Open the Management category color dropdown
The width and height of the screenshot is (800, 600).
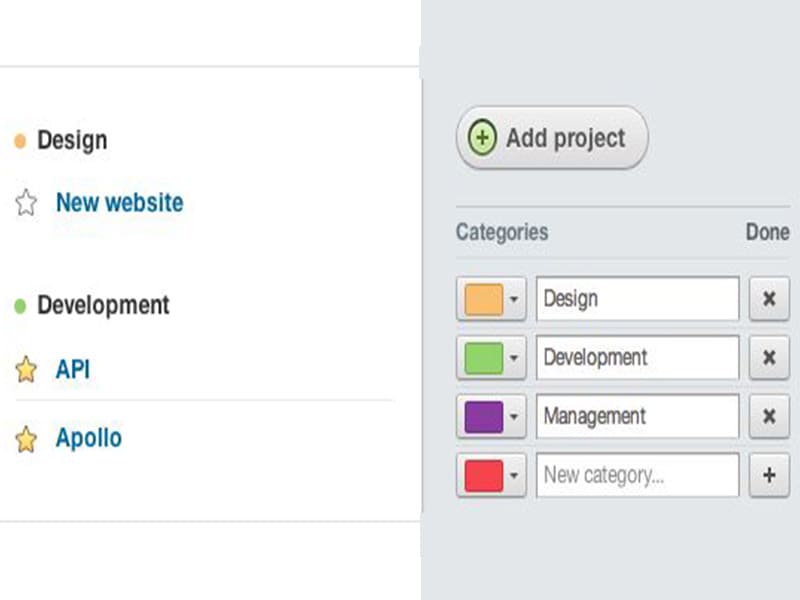point(515,416)
